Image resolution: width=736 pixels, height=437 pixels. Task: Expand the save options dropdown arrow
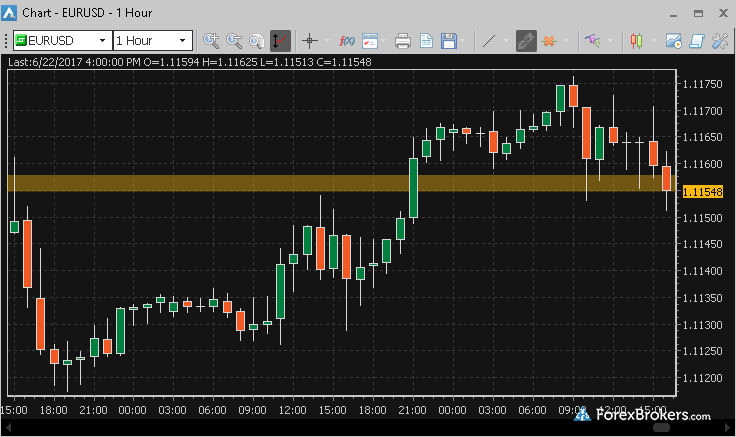pyautogui.click(x=463, y=41)
